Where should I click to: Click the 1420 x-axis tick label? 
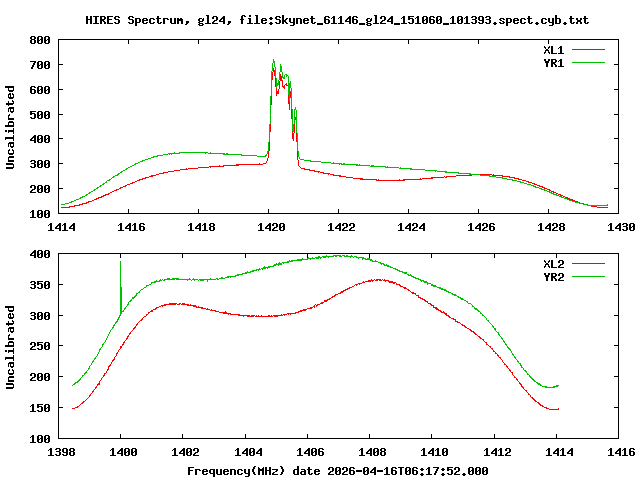271,227
